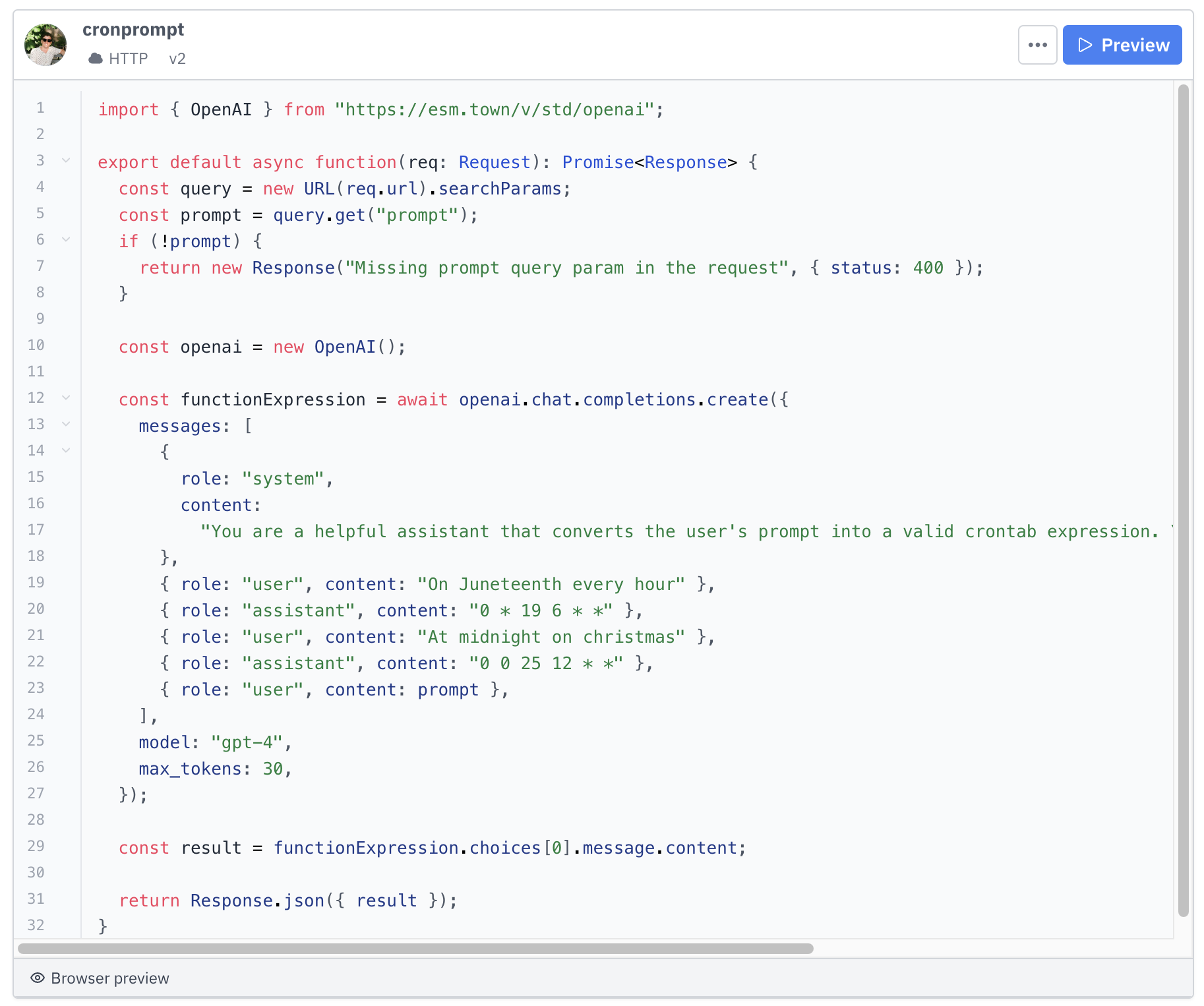Open the cronprompt val title

(133, 29)
